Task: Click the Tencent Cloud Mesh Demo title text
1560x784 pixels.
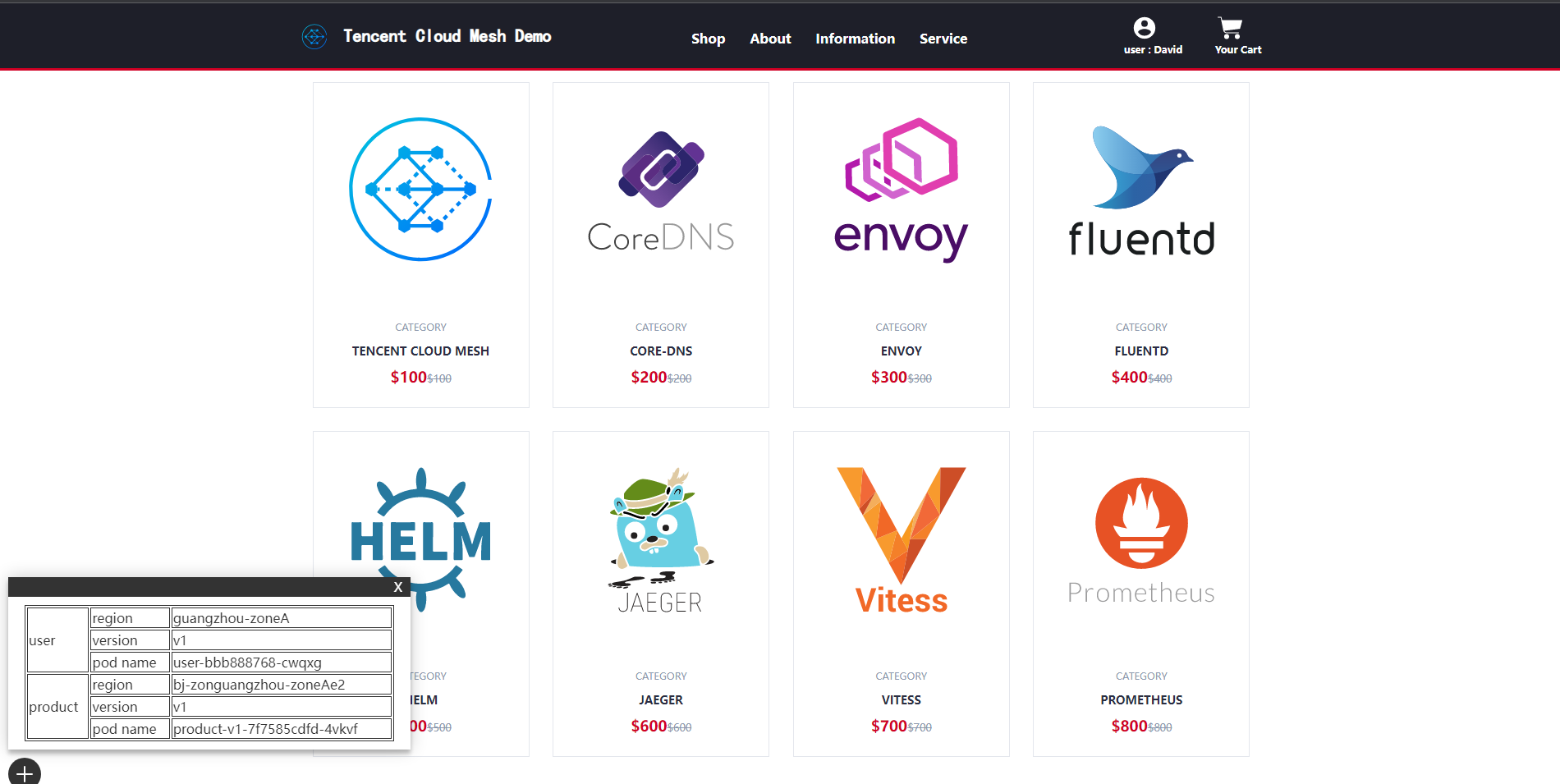Action: [447, 36]
